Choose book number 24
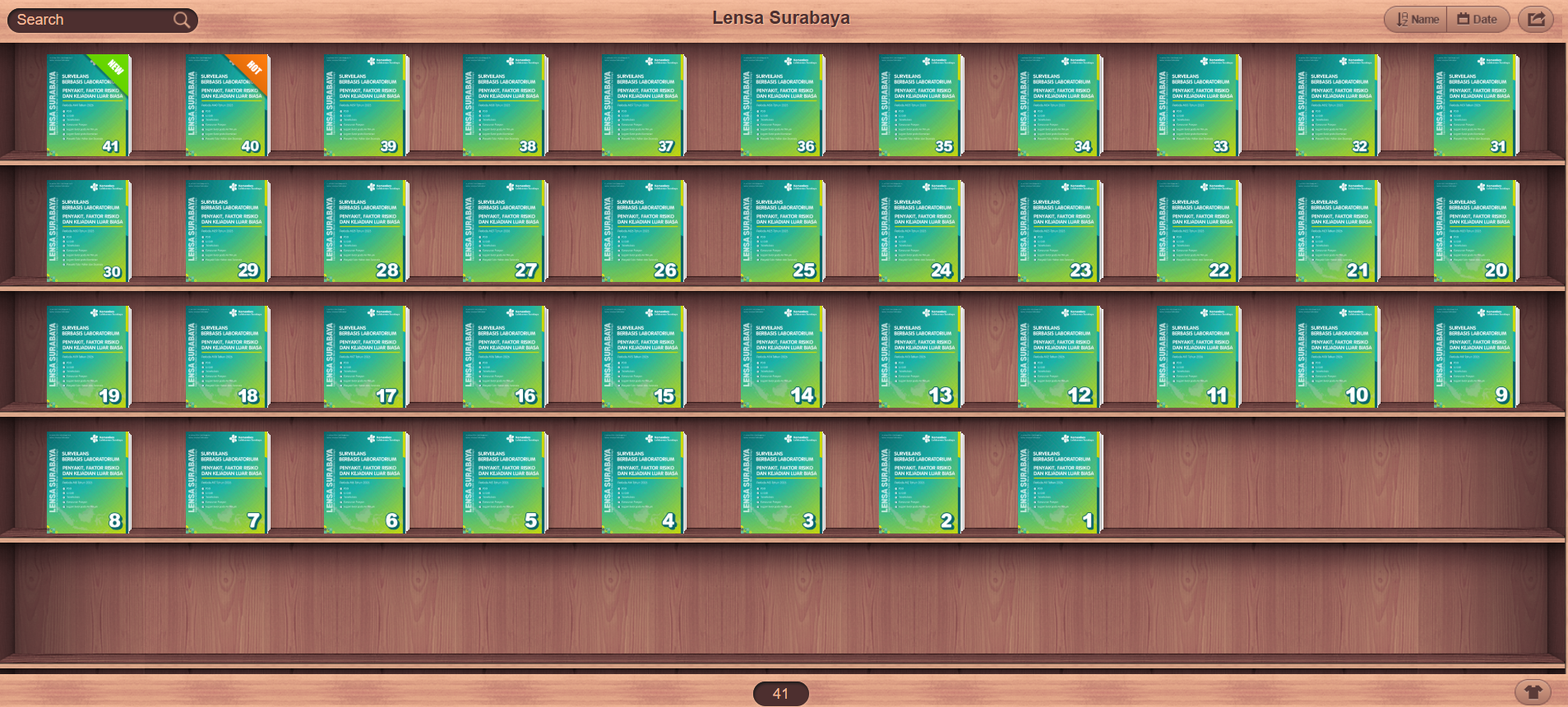Image resolution: width=1568 pixels, height=707 pixels. click(921, 231)
